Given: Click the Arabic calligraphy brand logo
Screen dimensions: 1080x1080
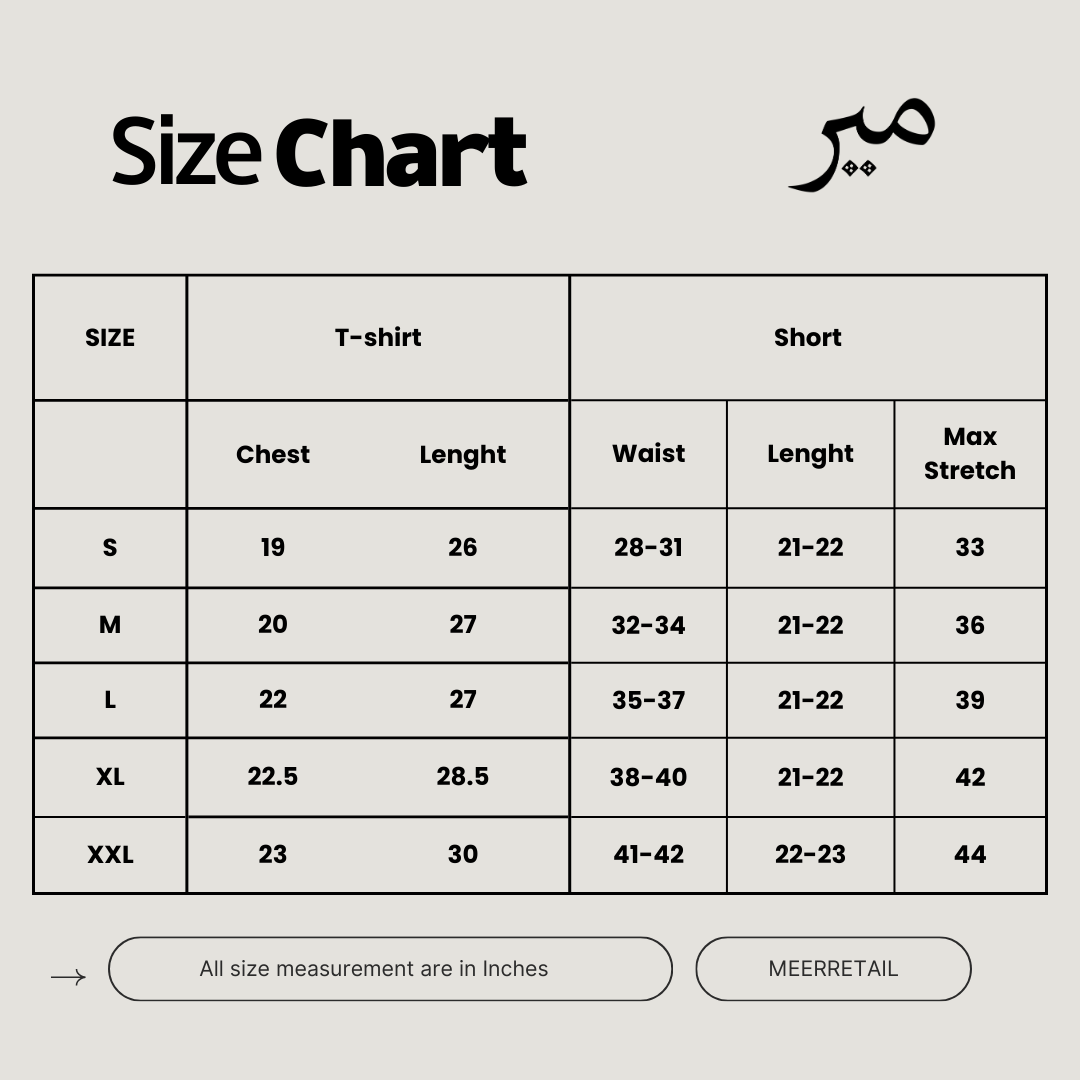Looking at the screenshot, I should (x=862, y=146).
